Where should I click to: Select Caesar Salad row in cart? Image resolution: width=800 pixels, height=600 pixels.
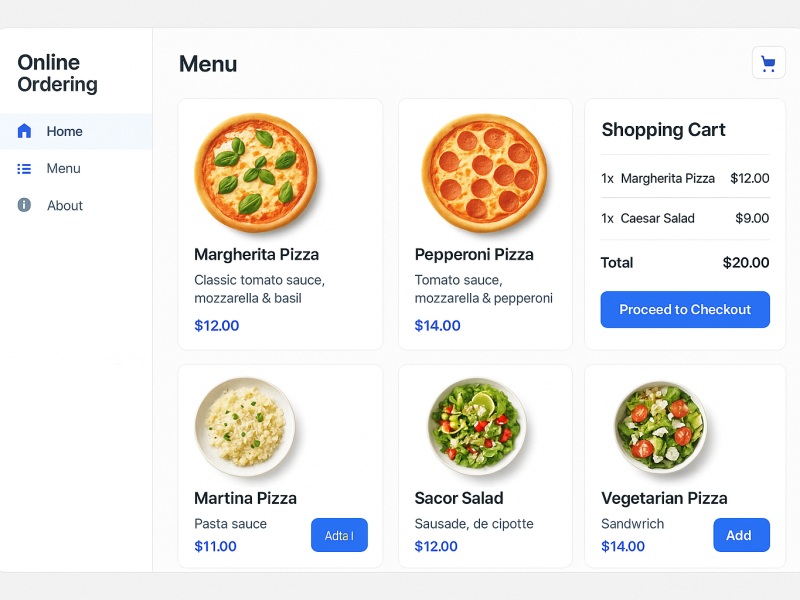pyautogui.click(x=685, y=218)
